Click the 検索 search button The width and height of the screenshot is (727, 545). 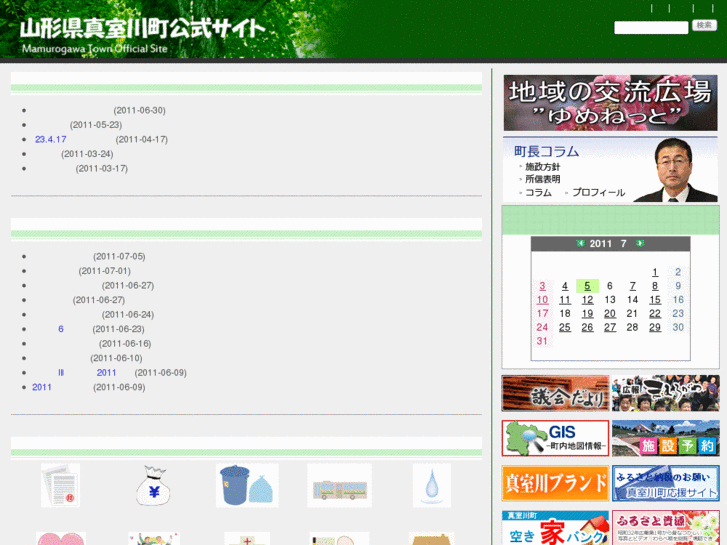(x=704, y=25)
